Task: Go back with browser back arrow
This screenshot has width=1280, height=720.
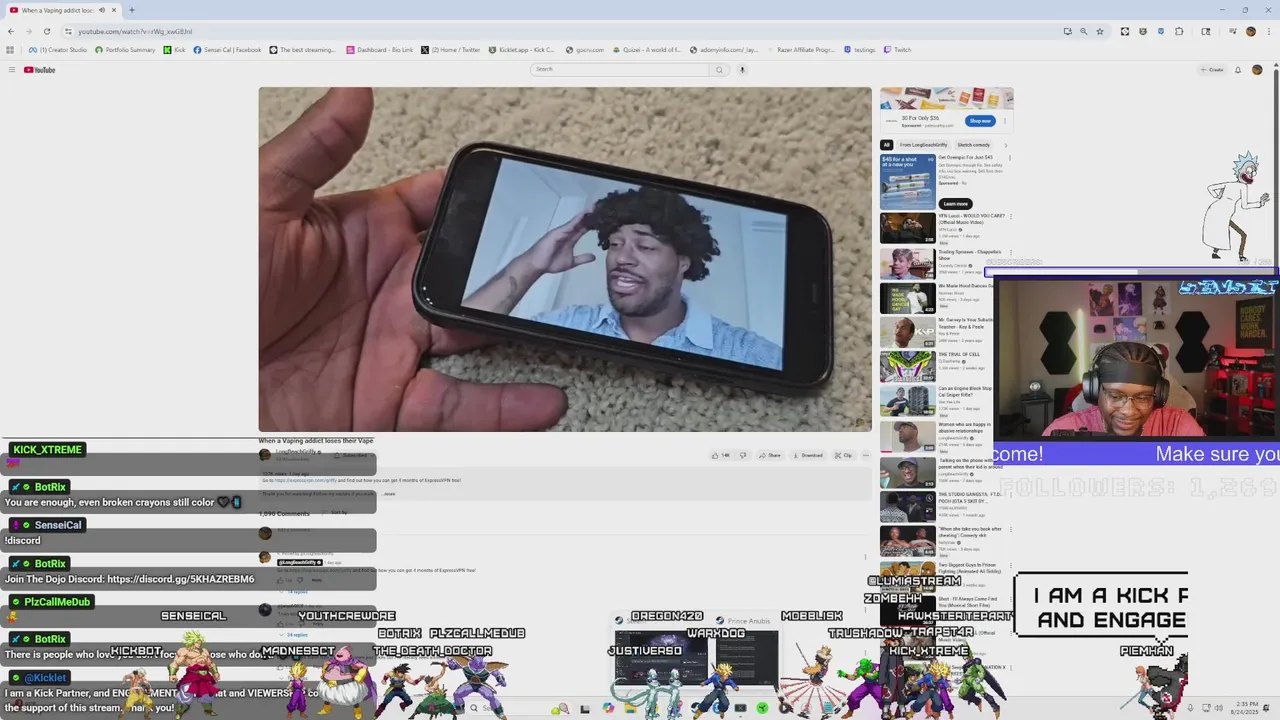Action: coord(11,31)
